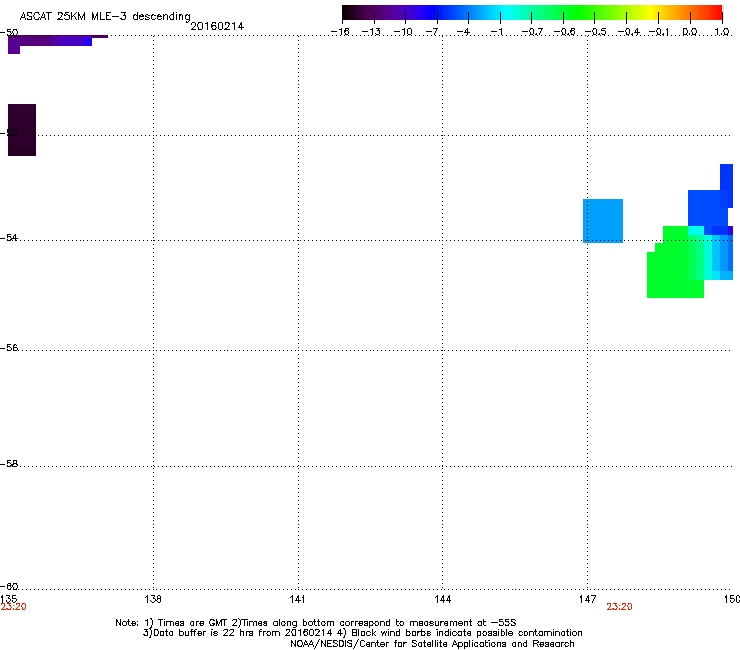Image resolution: width=740 pixels, height=650 pixels.
Task: Click the "-58" latitude axis label
Action: tap(9, 464)
